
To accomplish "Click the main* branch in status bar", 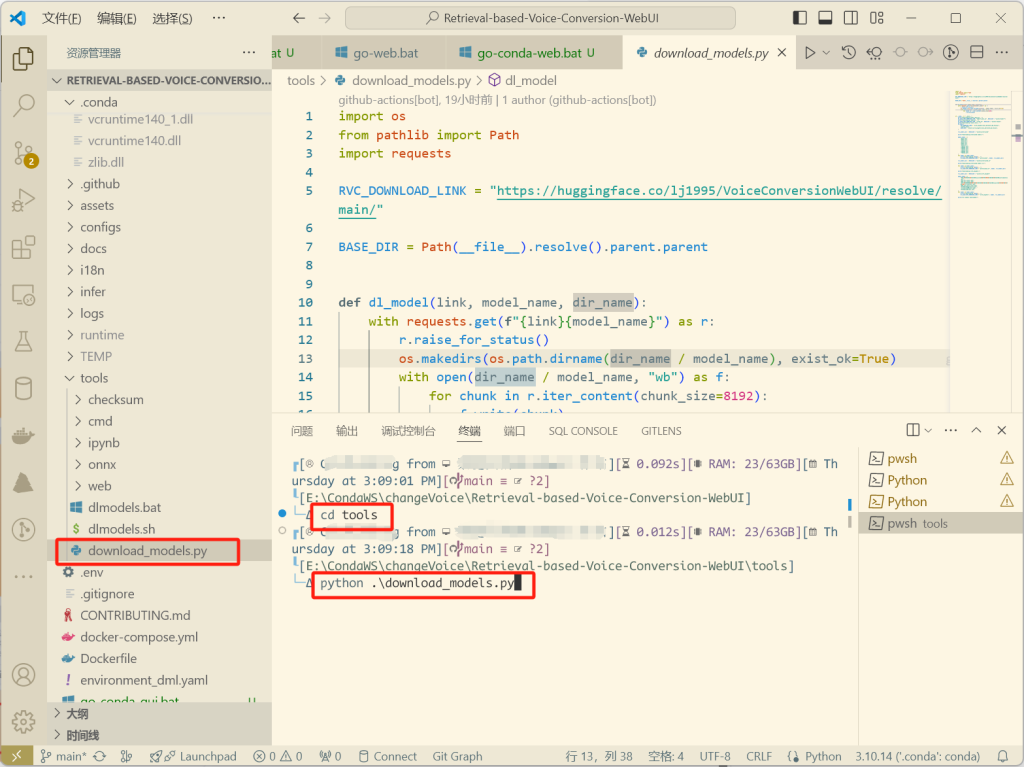I will coord(63,756).
